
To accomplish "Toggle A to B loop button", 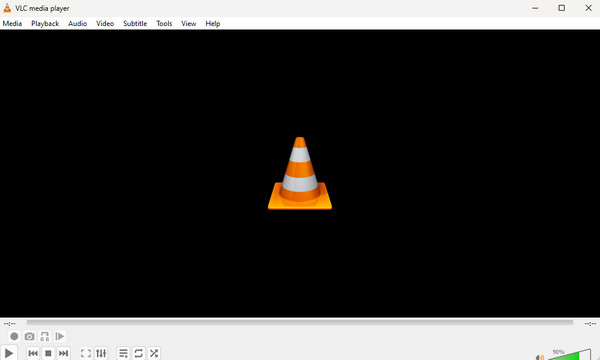I will (45, 336).
